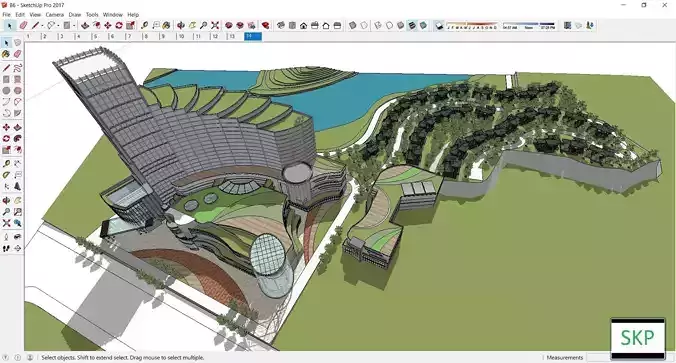Open the Window menu
Viewport: 676px width, 363px height.
click(x=113, y=14)
